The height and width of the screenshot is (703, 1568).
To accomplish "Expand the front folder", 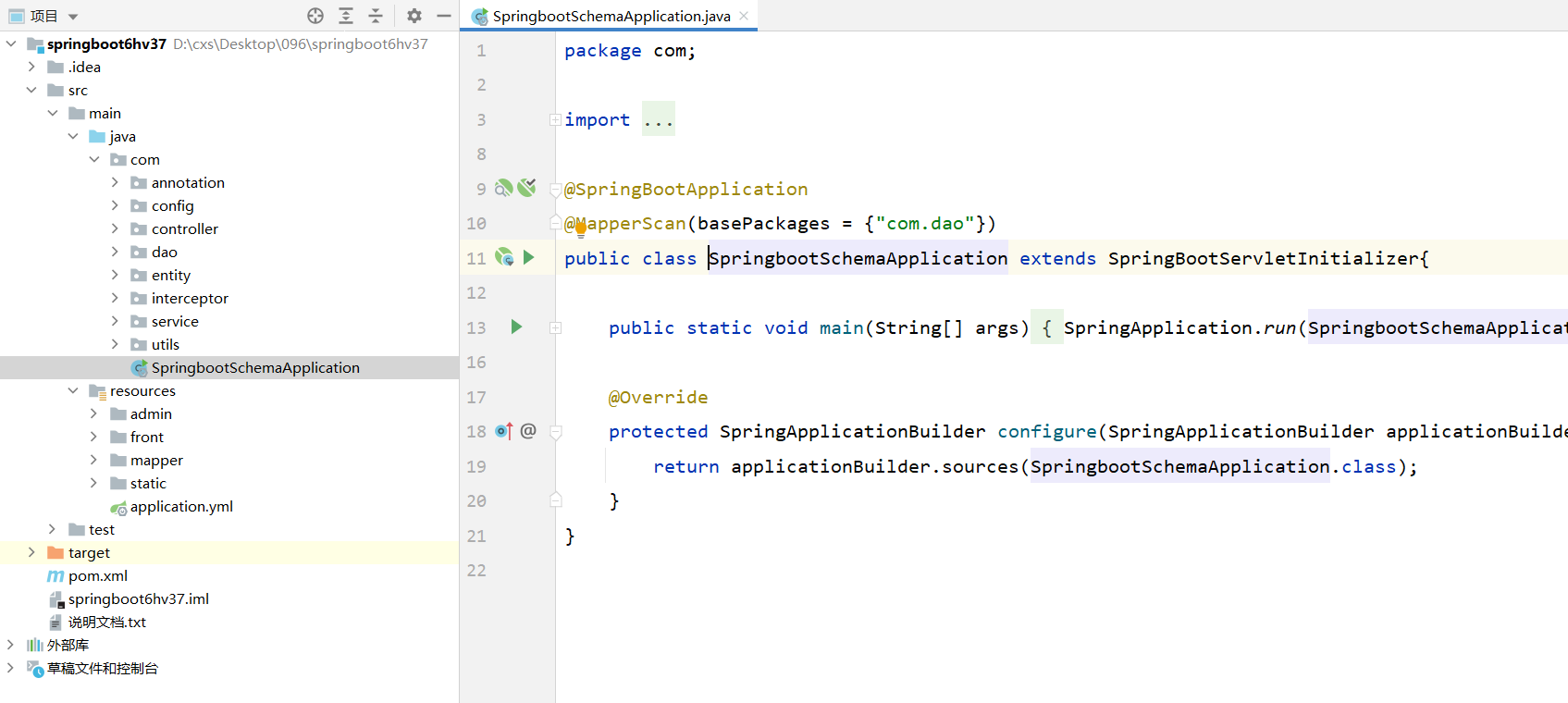I will [94, 437].
